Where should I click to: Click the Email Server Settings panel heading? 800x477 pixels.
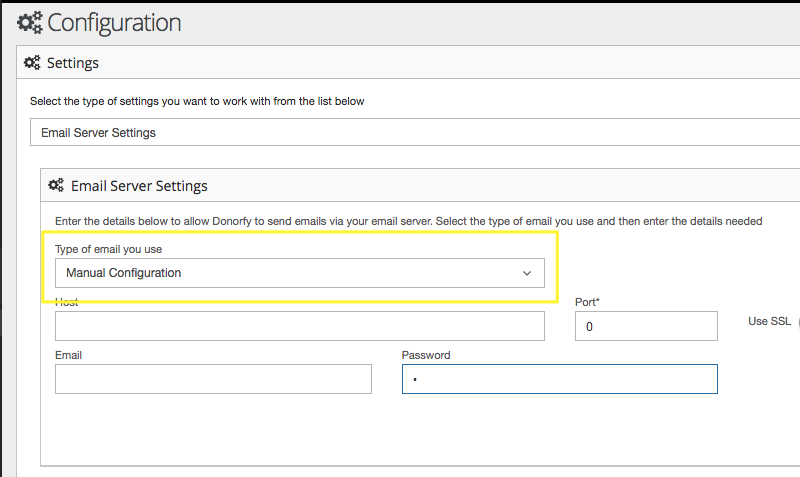pos(139,186)
